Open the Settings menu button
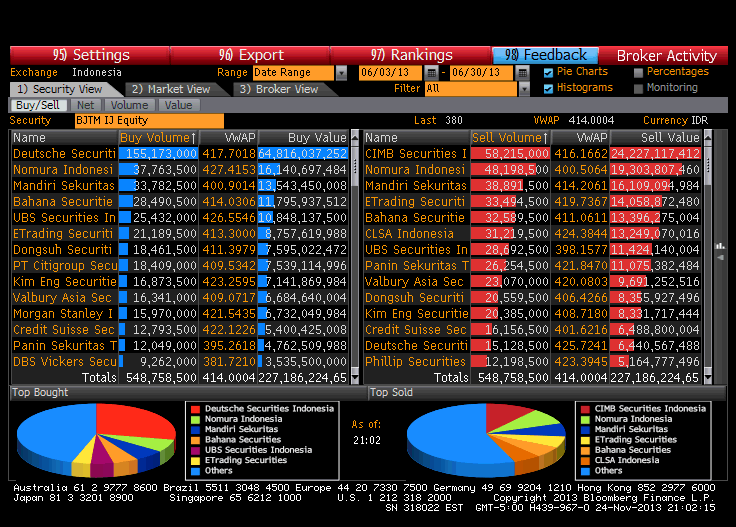The height and width of the screenshot is (527, 736). pyautogui.click(x=91, y=55)
